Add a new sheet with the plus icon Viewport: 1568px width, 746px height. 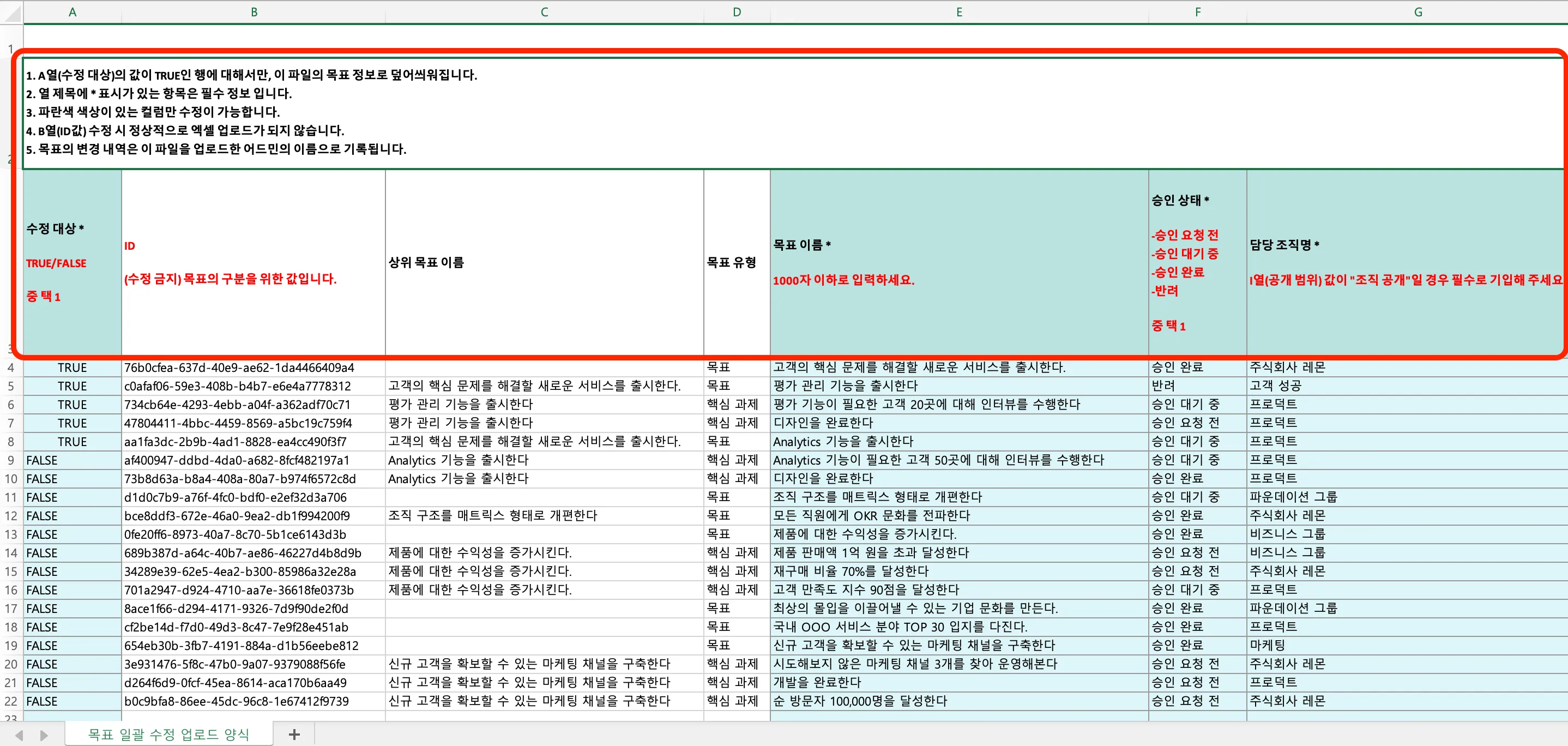[294, 735]
